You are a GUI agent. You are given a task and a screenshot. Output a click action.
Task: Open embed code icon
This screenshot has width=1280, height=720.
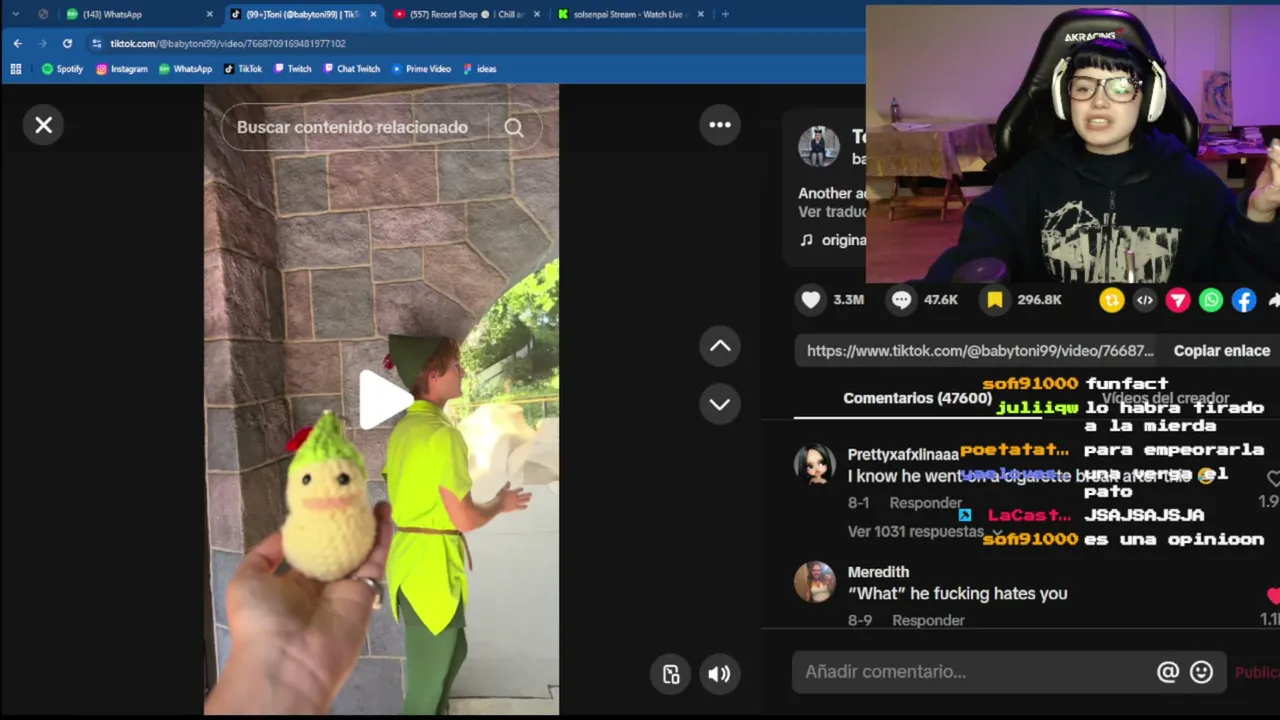(1145, 300)
